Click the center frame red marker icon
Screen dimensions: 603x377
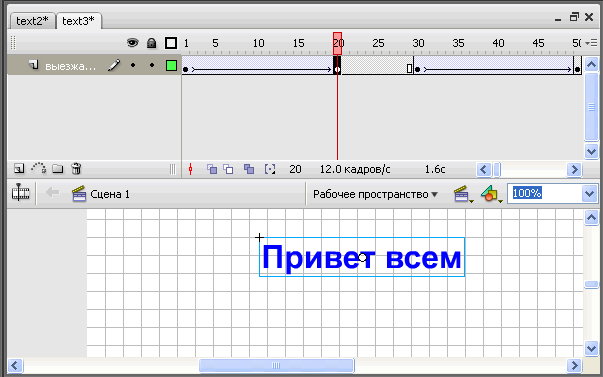pyautogui.click(x=190, y=169)
